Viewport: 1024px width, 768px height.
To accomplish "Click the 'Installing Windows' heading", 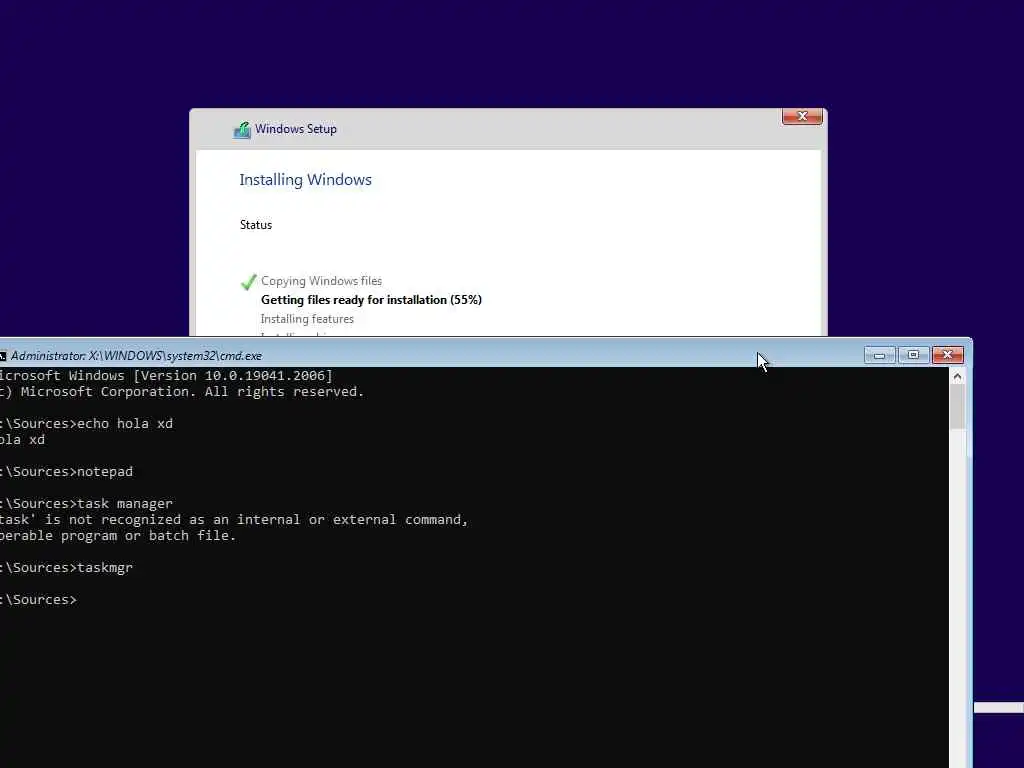I will tap(305, 180).
